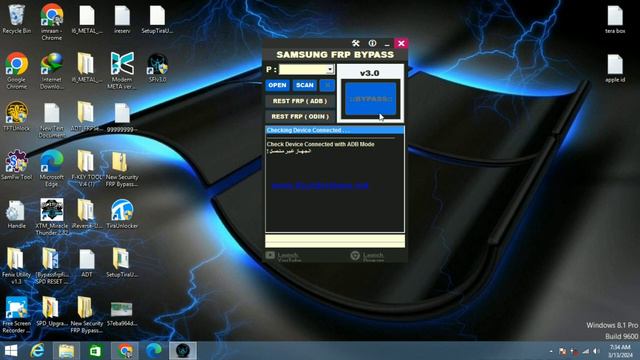Click the small blue X button next to SCAN
This screenshot has height=360, width=640.
pos(327,85)
